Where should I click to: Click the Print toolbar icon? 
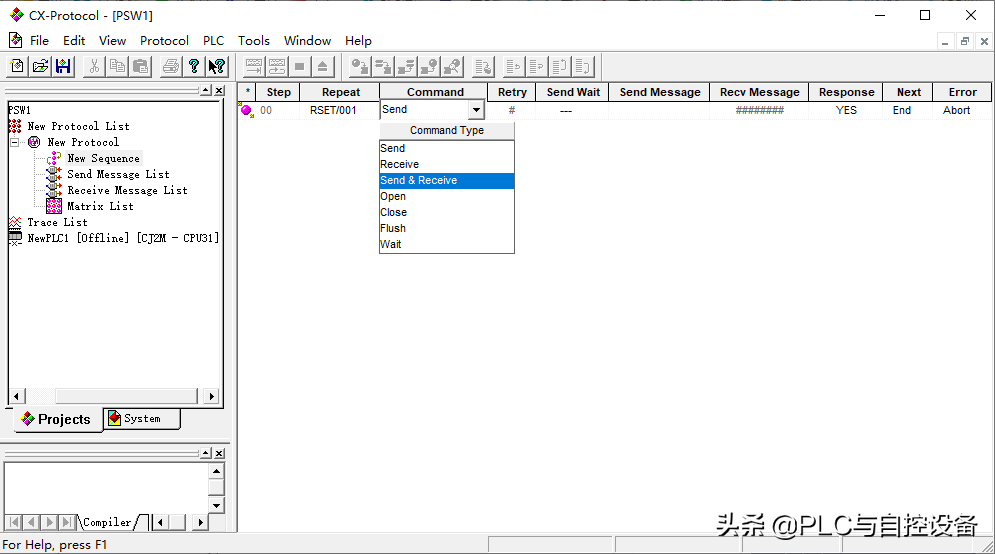[171, 67]
